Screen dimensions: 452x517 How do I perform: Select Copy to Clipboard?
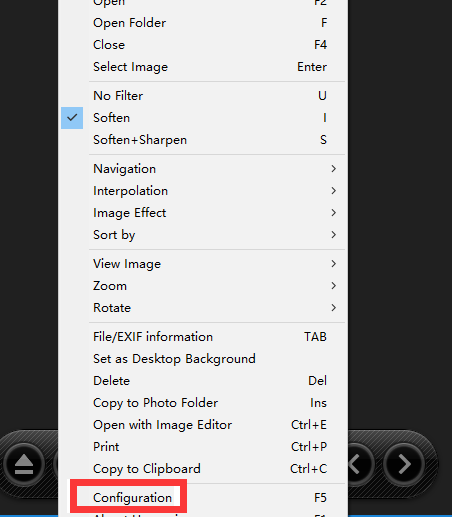[203, 469]
